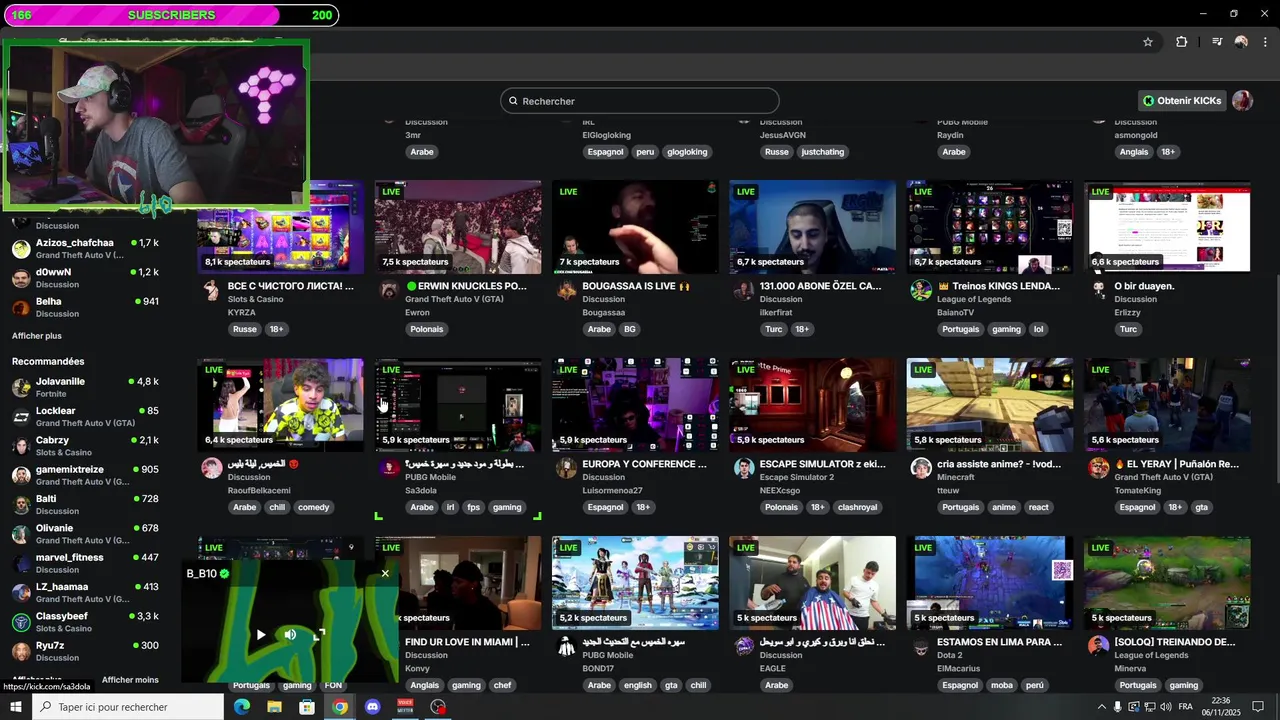Open Escape Simulator 2 category link
1280x720 pixels.
(x=797, y=477)
